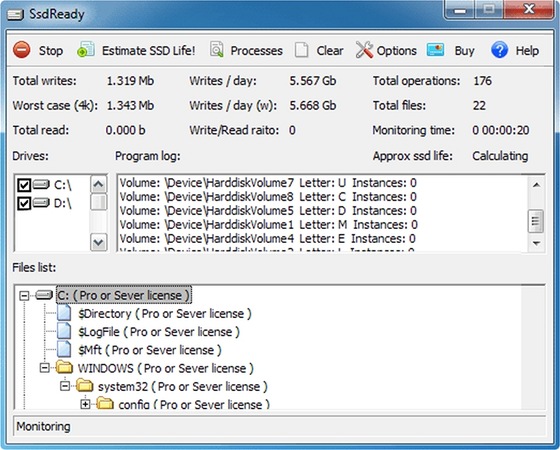Uncheck the C:\ drive checkbox
The width and height of the screenshot is (560, 450).
click(24, 185)
